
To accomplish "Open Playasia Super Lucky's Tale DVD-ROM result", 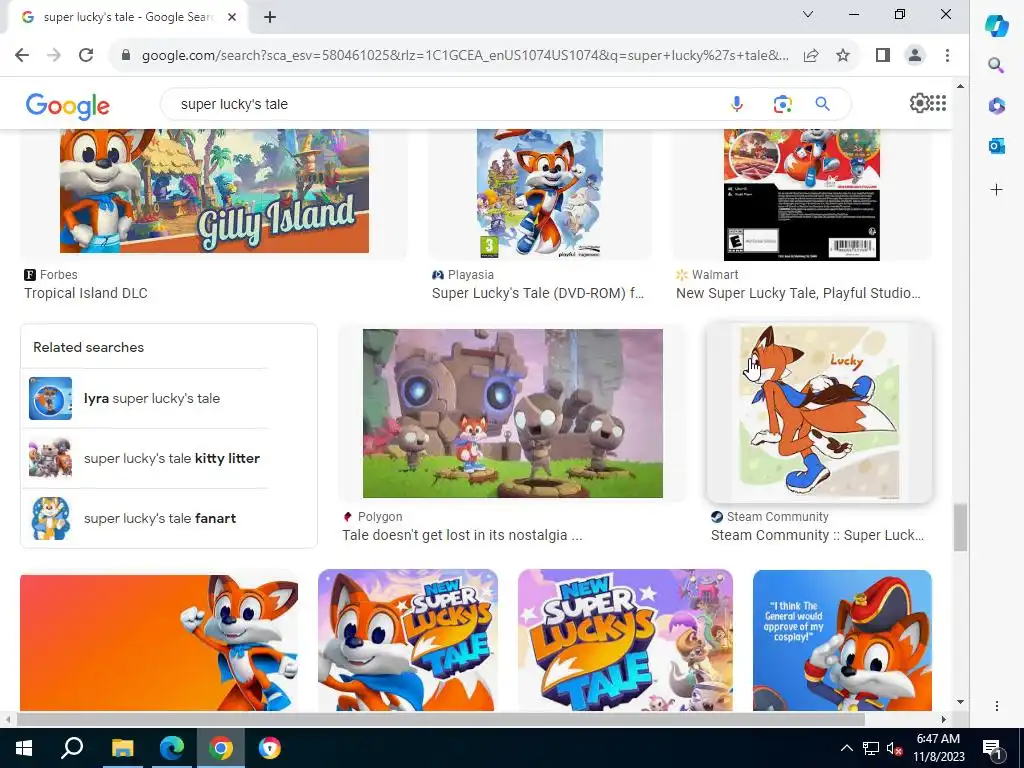I will click(x=537, y=293).
